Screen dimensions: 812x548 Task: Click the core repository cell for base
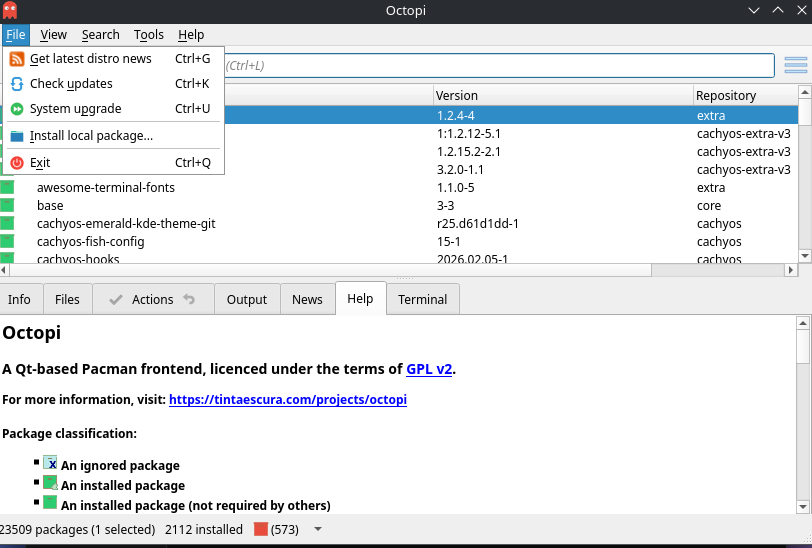click(x=709, y=206)
